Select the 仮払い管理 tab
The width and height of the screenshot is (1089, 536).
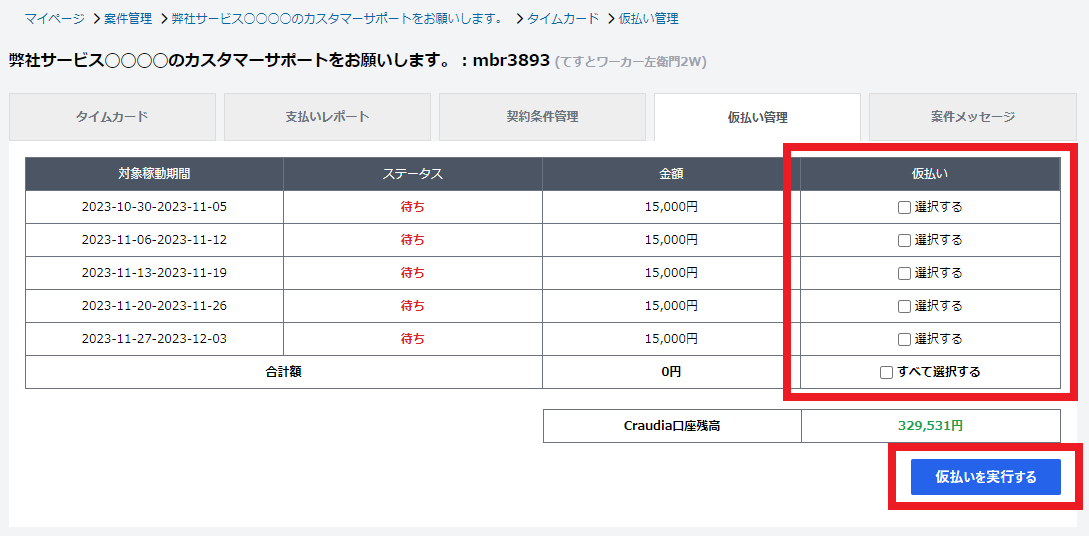tap(757, 117)
